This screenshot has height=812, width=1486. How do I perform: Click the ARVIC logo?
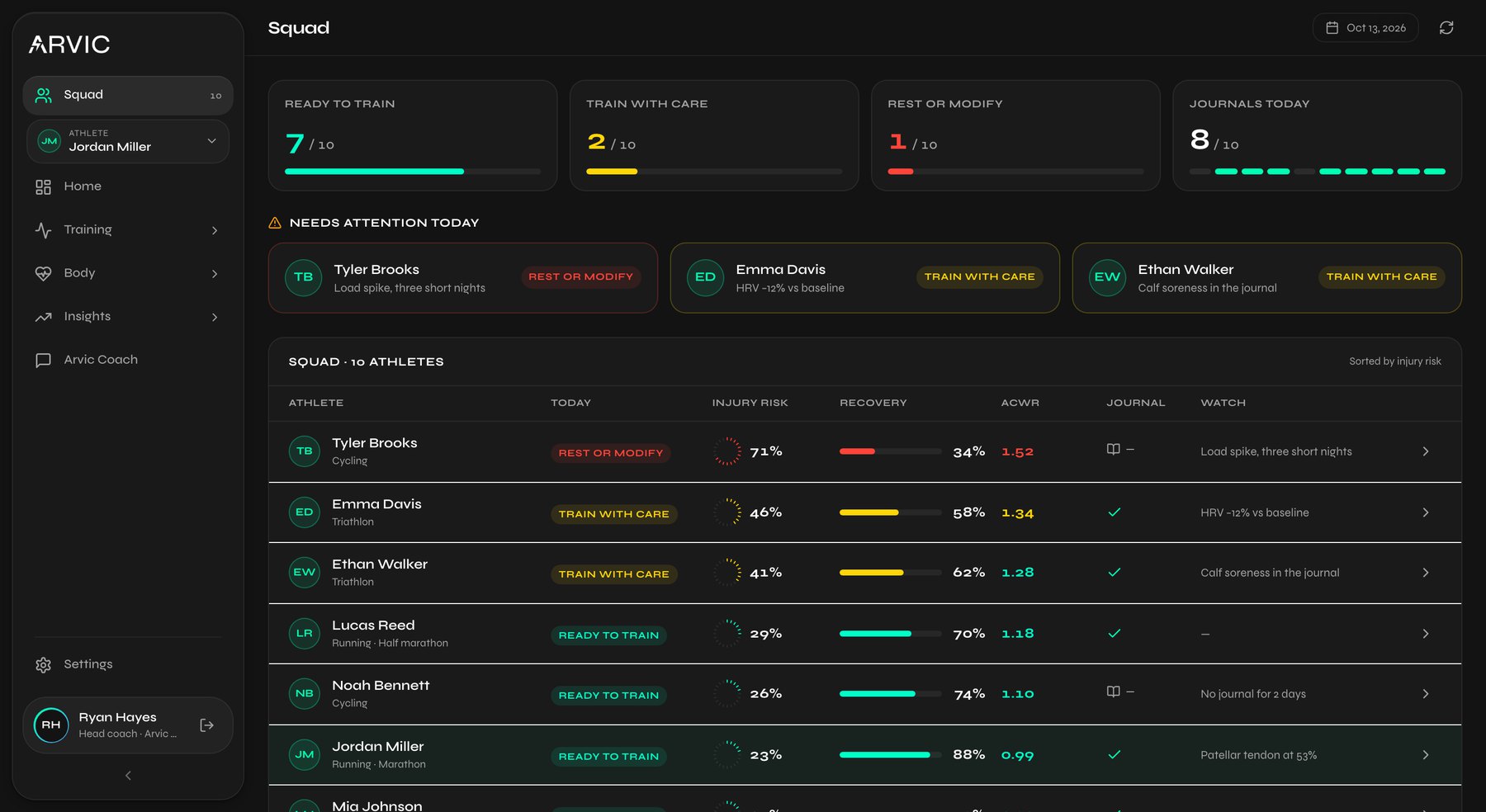(x=69, y=45)
